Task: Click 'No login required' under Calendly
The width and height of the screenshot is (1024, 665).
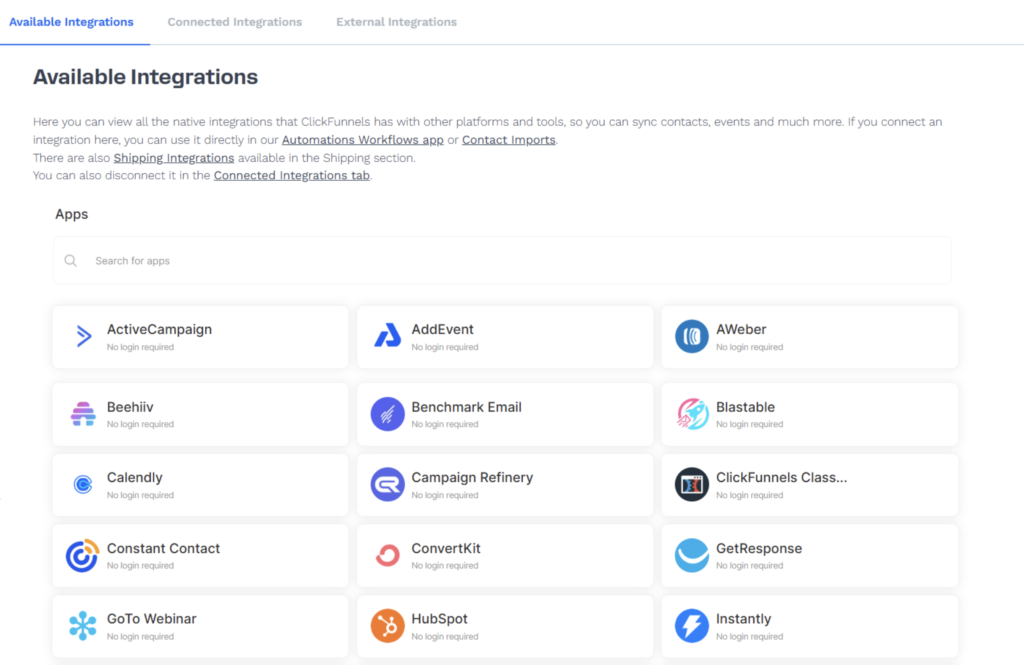Action: click(x=140, y=495)
